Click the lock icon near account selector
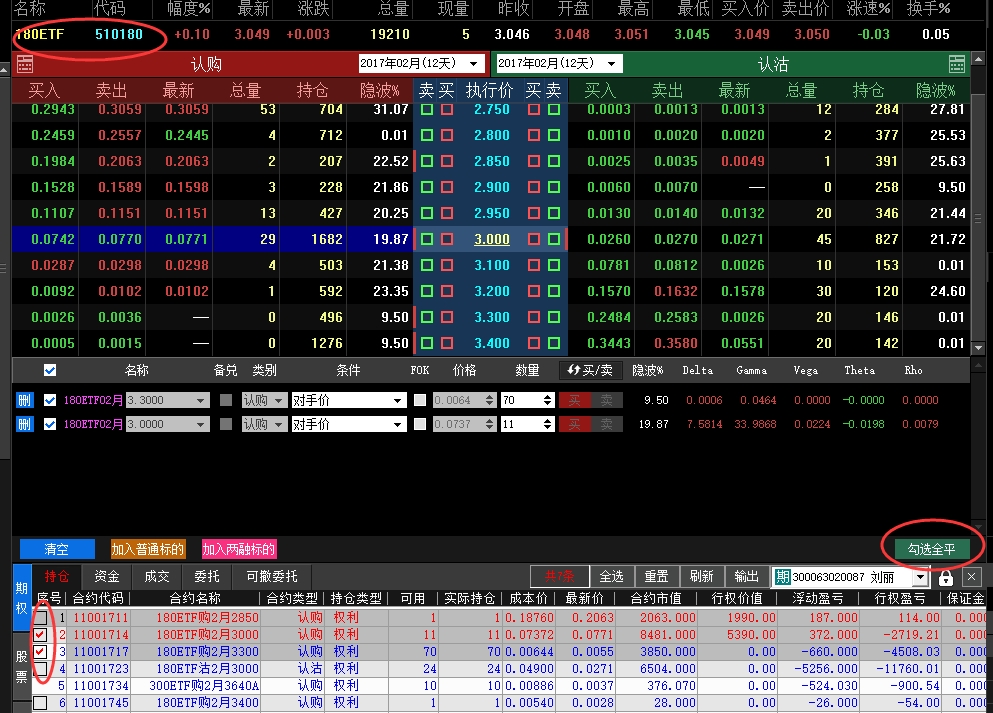This screenshot has height=713, width=993. [946, 577]
